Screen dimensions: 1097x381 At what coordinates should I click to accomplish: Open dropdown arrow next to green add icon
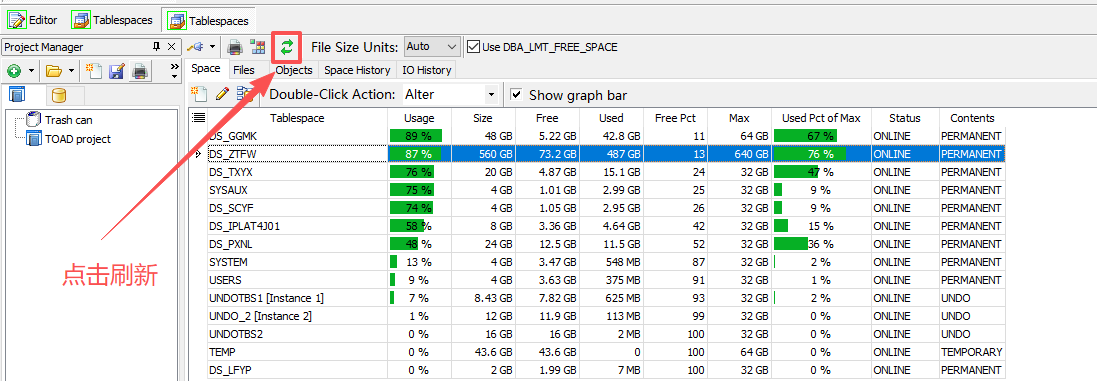pos(31,71)
